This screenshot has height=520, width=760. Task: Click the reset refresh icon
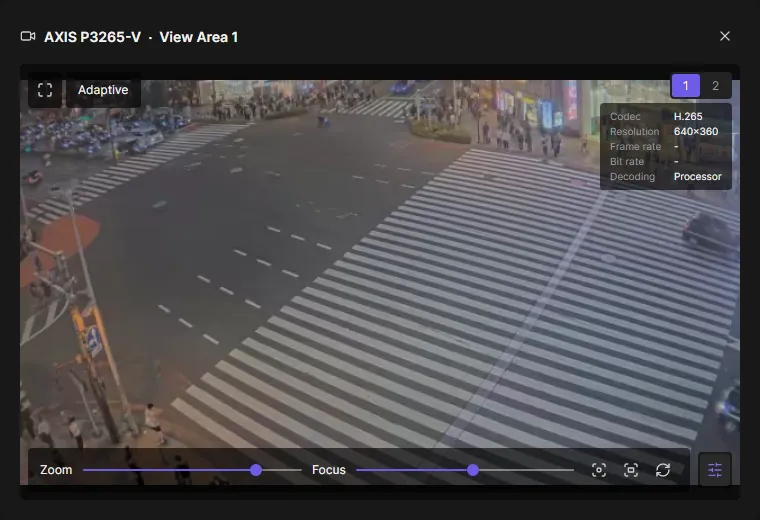pyautogui.click(x=663, y=470)
